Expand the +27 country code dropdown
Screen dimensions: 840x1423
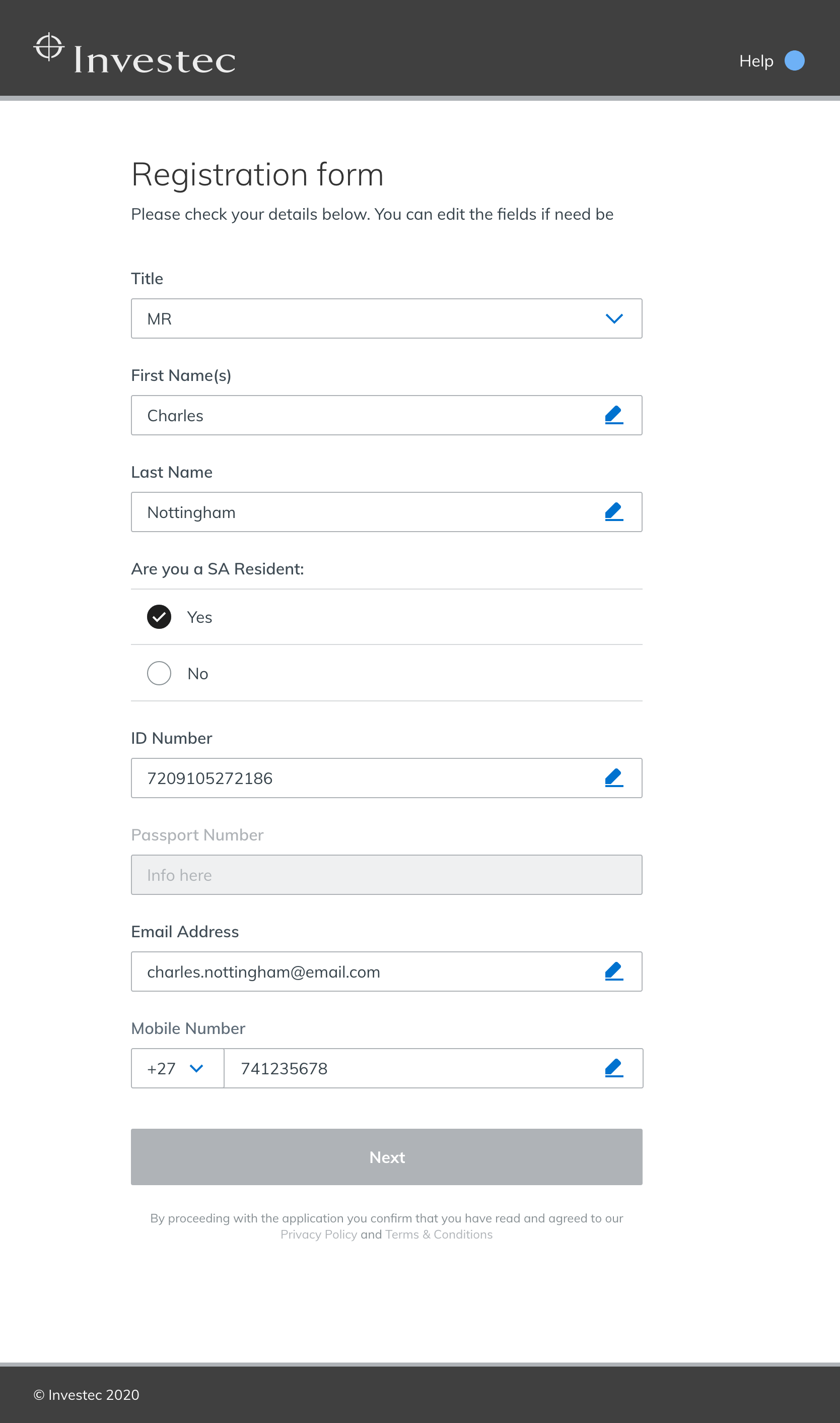click(177, 1069)
